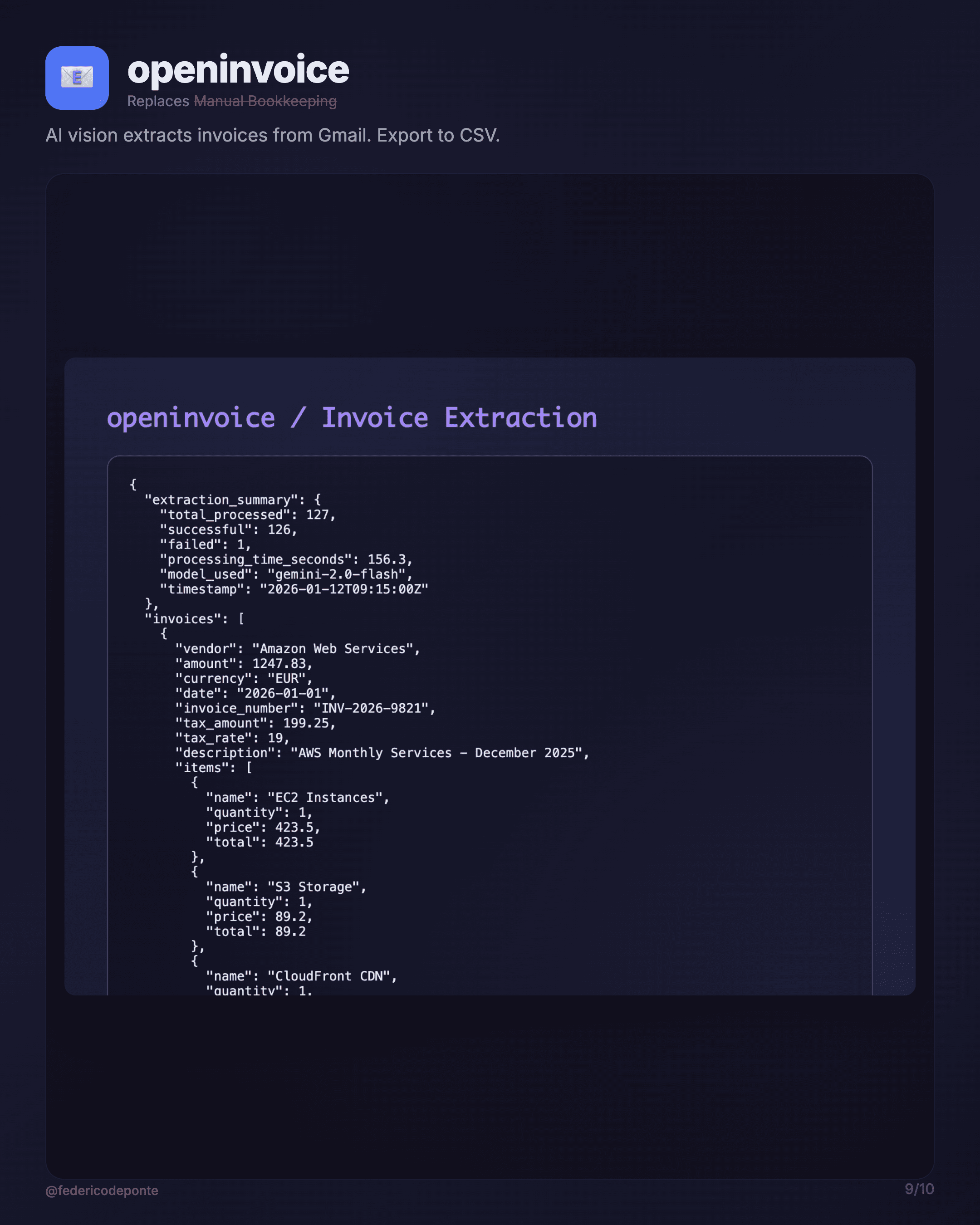Click the openinvoice envelope app icon
The width and height of the screenshot is (980, 1225).
[77, 78]
